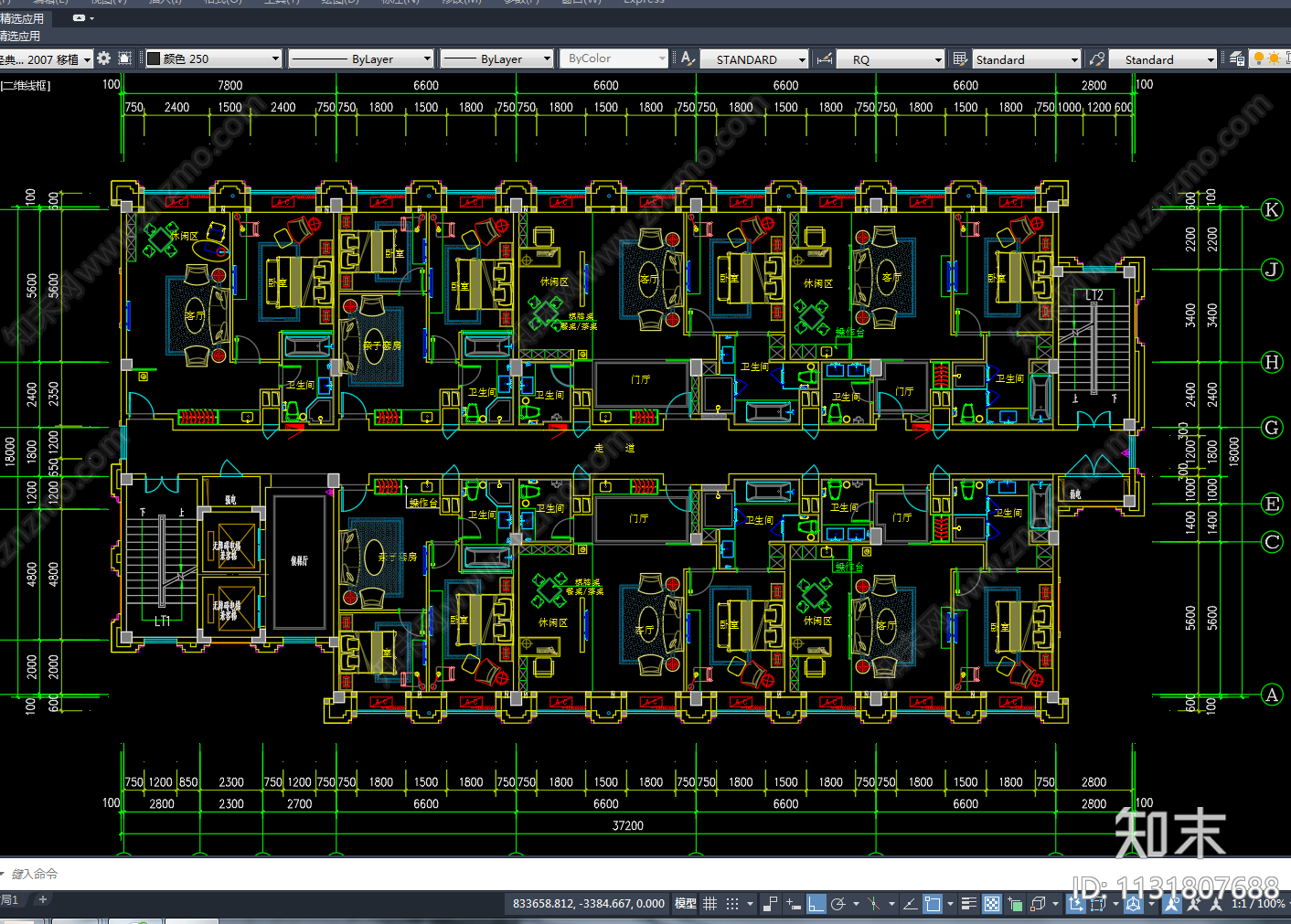Screen dimensions: 1291x924
Task: Open the multileader style manager icon
Action: pyautogui.click(x=1097, y=58)
